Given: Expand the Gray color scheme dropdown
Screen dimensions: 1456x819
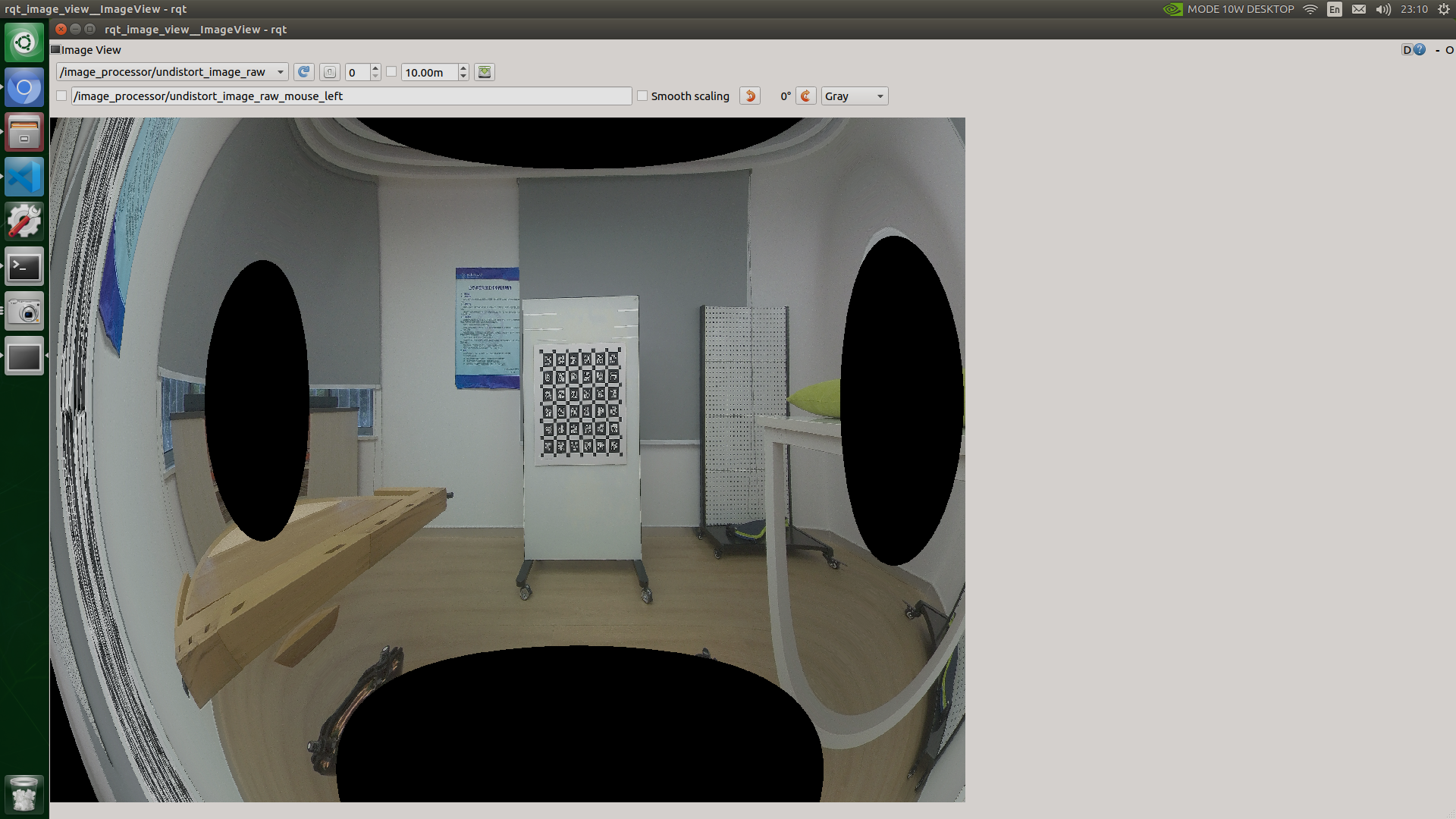Looking at the screenshot, I should pyautogui.click(x=855, y=96).
